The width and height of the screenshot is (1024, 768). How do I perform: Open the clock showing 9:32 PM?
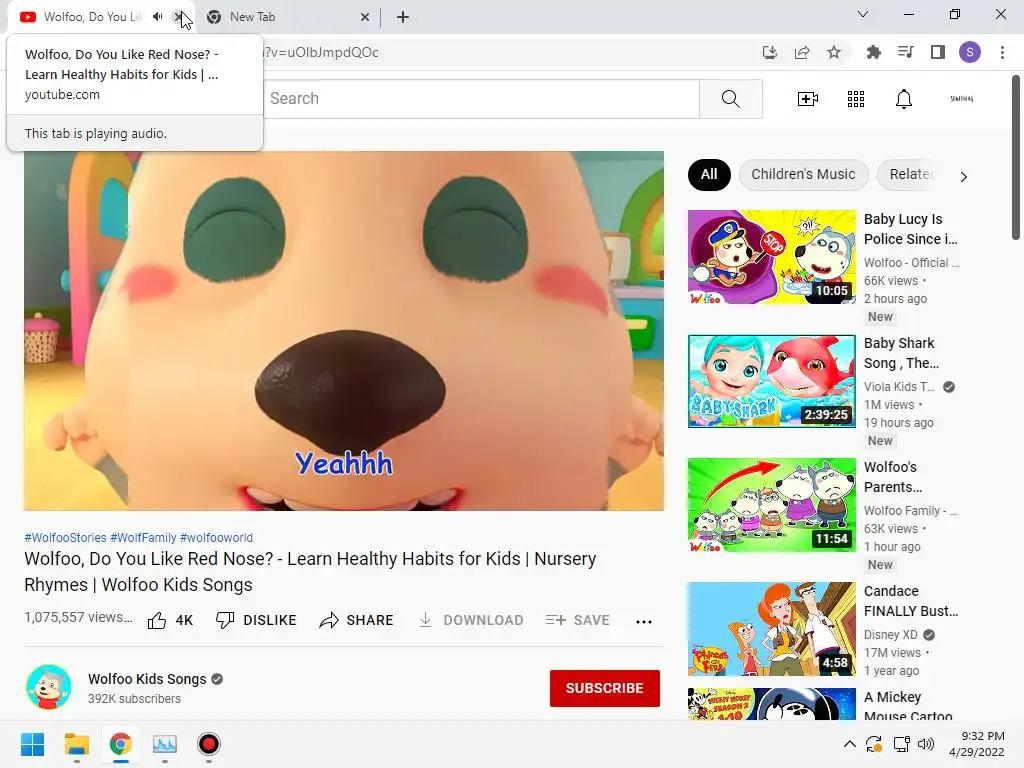(977, 744)
